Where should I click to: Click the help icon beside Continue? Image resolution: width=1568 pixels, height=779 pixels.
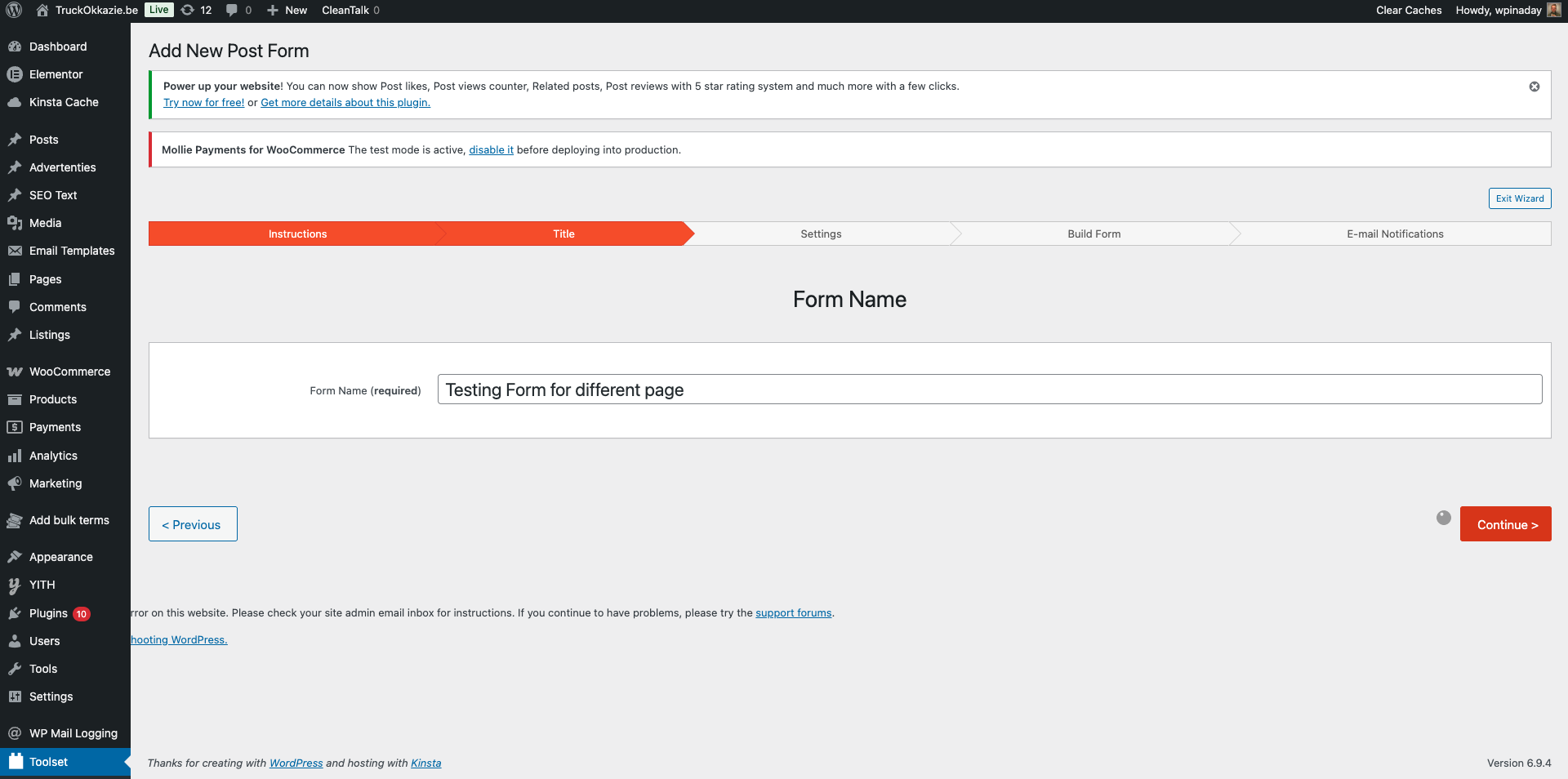tap(1443, 518)
